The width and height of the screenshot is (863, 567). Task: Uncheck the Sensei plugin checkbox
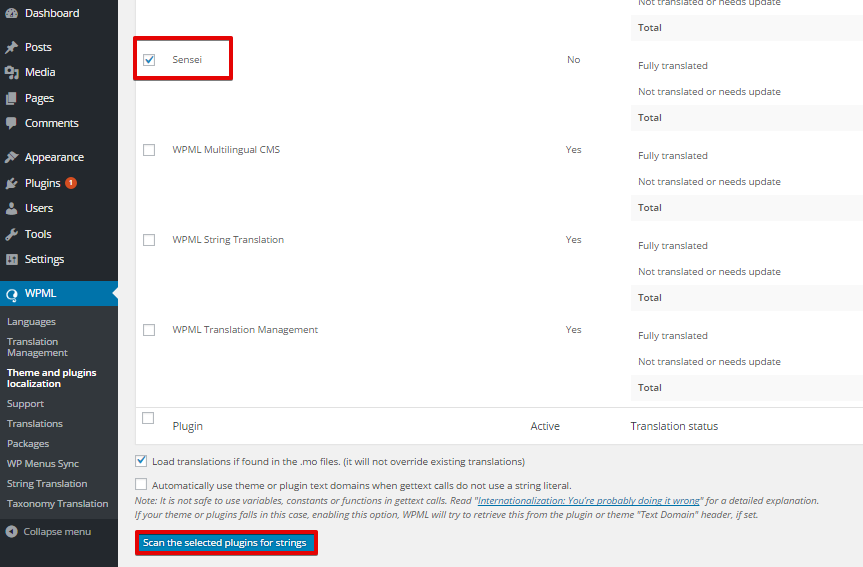tap(149, 59)
